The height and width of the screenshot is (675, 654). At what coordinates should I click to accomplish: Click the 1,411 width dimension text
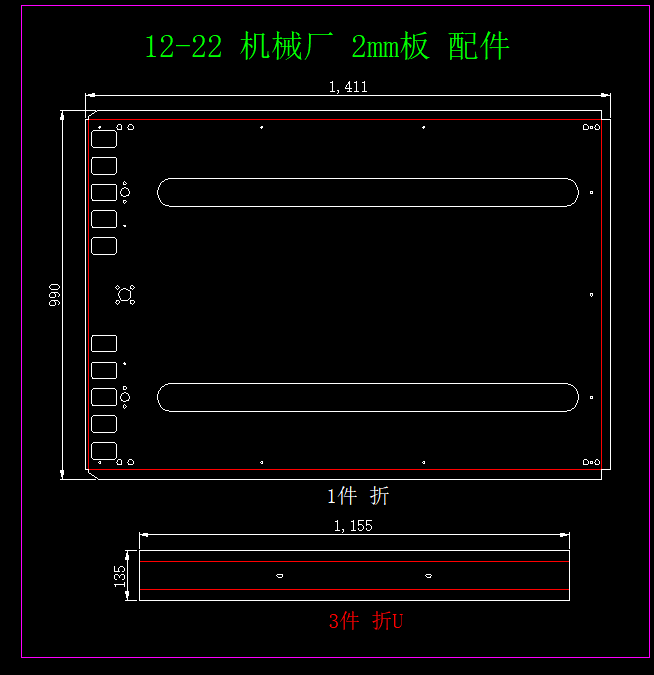tap(348, 87)
